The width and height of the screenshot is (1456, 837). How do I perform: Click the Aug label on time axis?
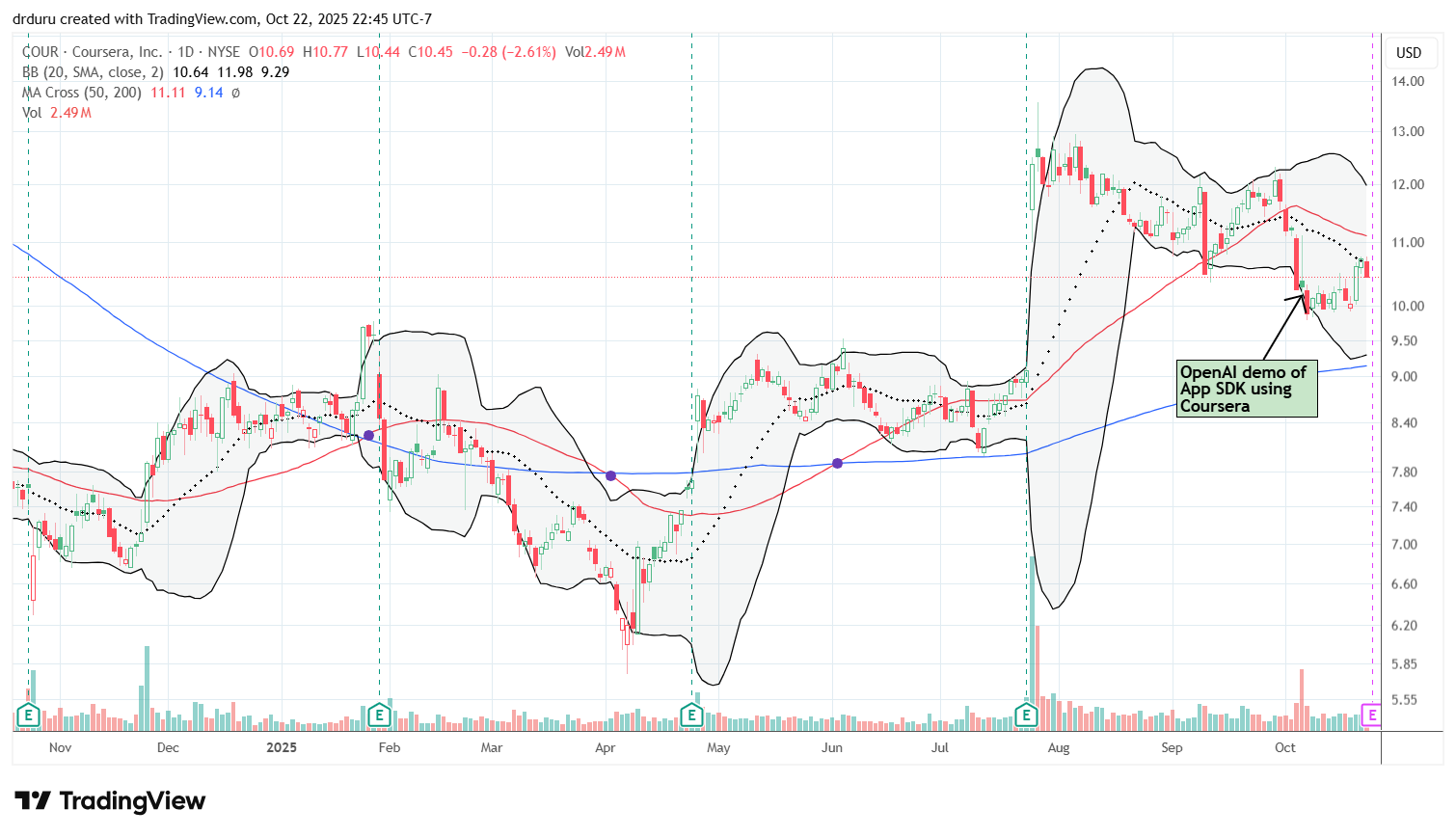pos(1059,747)
